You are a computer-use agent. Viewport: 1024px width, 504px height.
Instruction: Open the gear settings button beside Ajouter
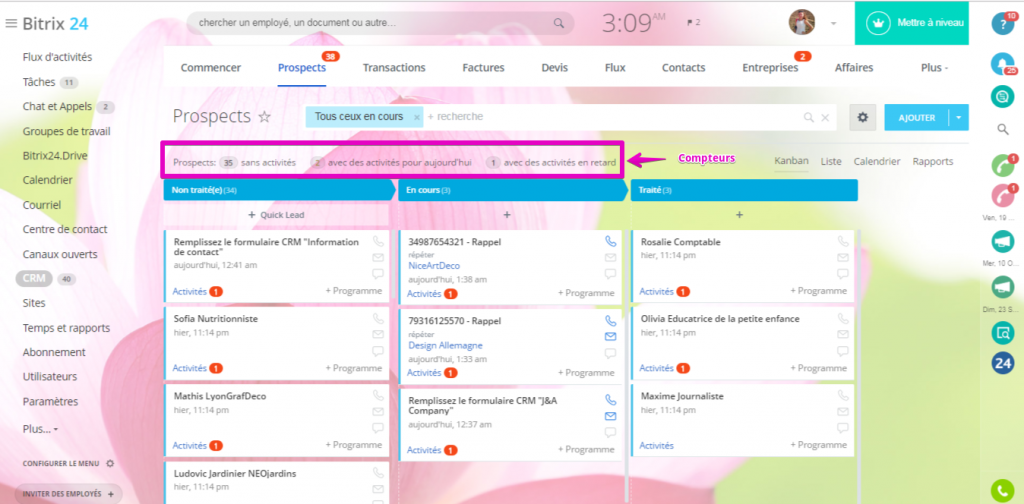[863, 118]
